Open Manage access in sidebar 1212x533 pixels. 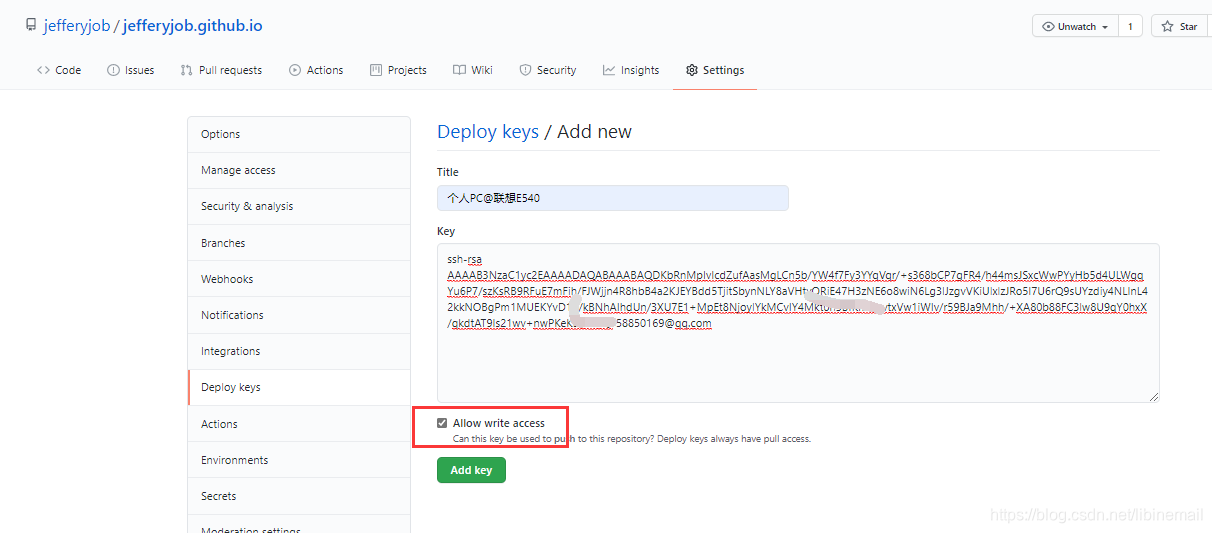point(299,170)
